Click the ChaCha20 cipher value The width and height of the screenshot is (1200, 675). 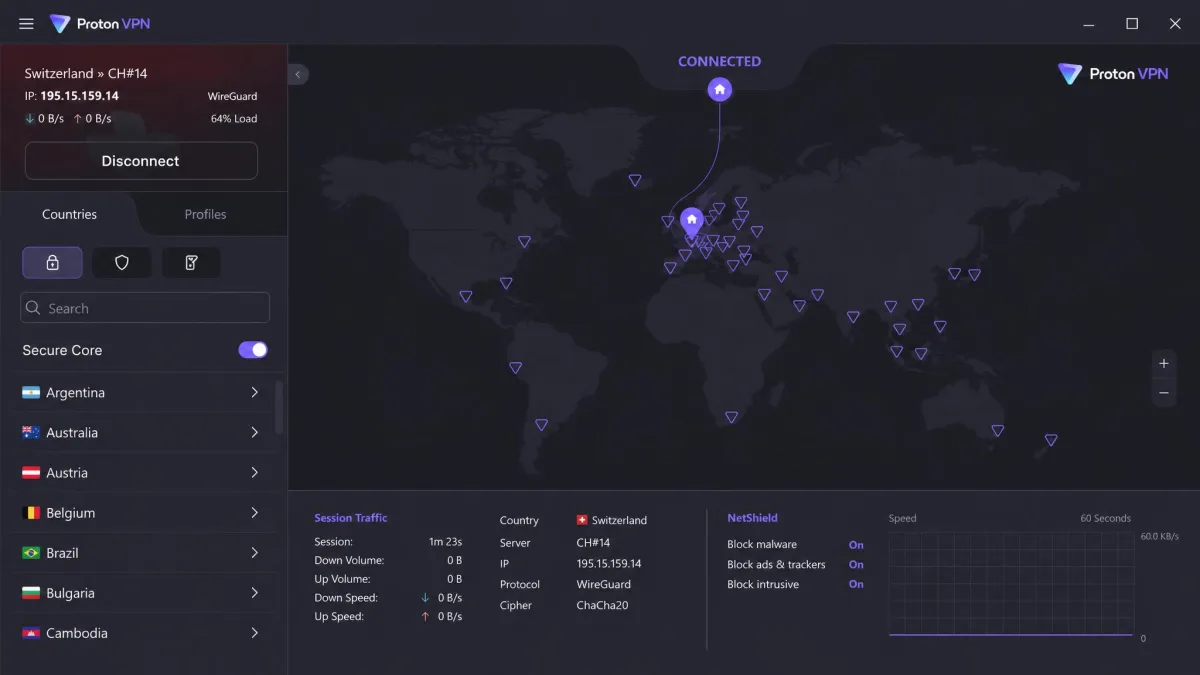coord(602,606)
